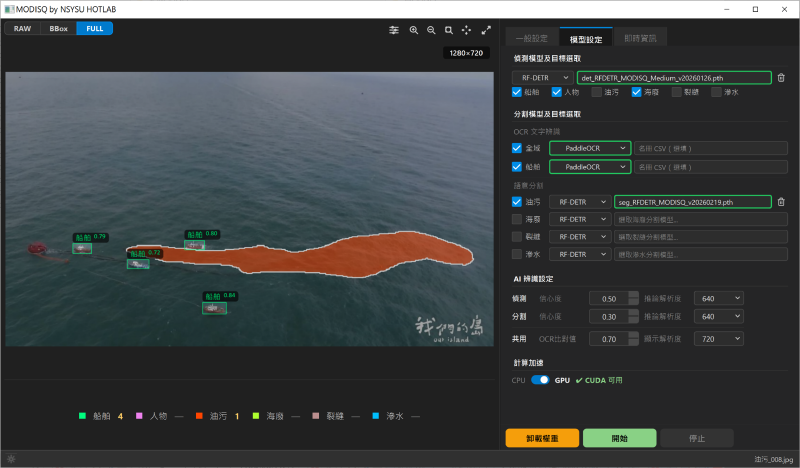Open the 一般設定 tab
The image size is (800, 468).
tap(532, 38)
